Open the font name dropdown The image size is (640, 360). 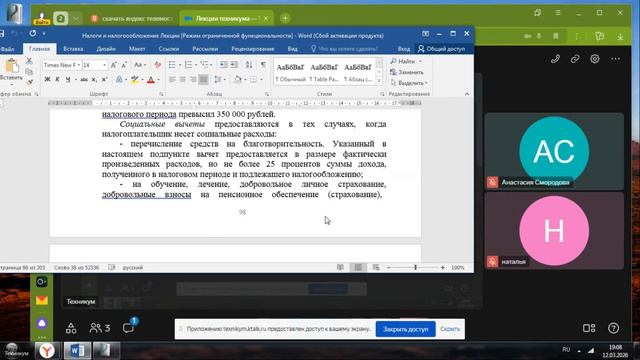78,65
